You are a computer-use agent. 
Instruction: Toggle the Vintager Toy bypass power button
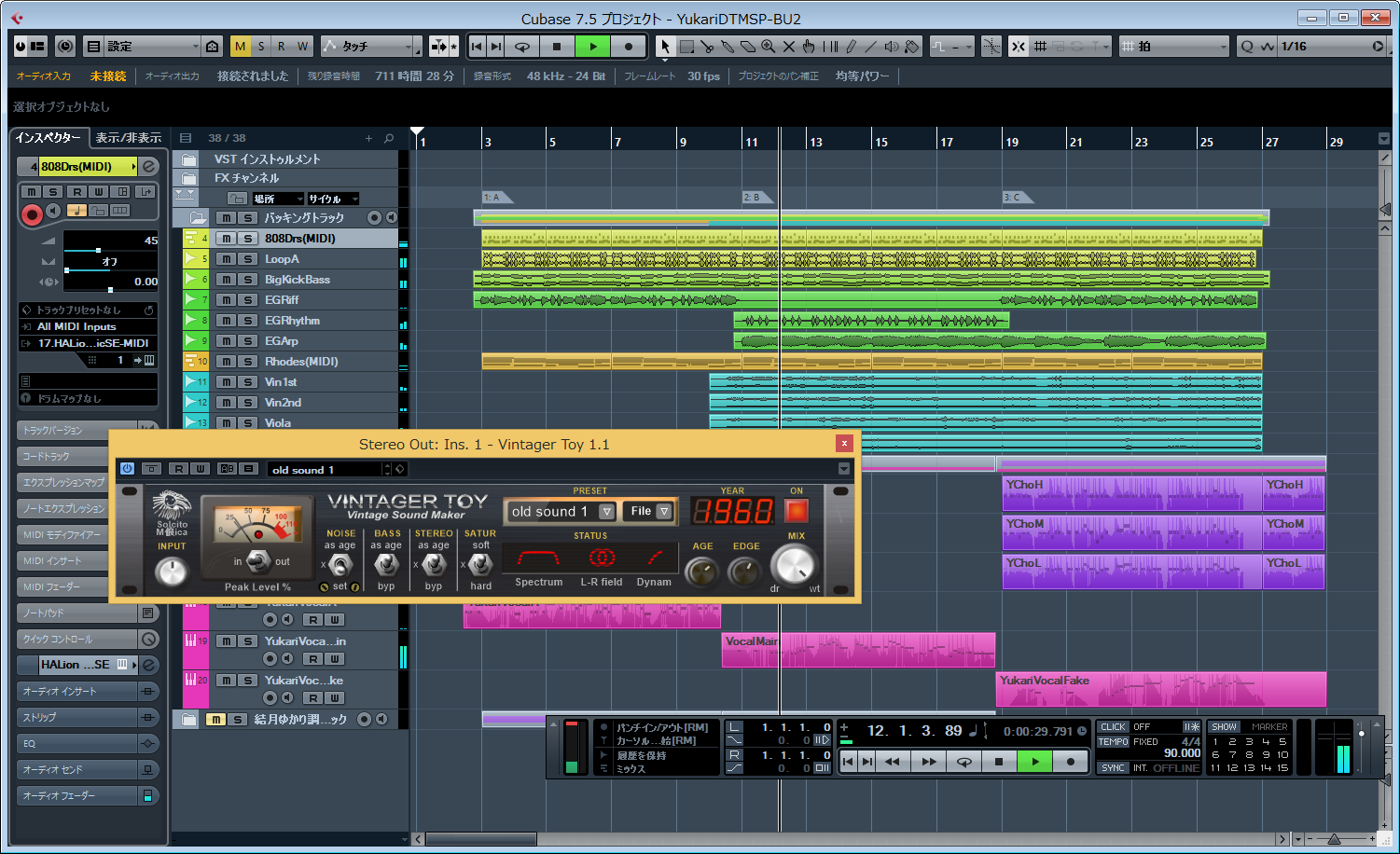(x=127, y=469)
